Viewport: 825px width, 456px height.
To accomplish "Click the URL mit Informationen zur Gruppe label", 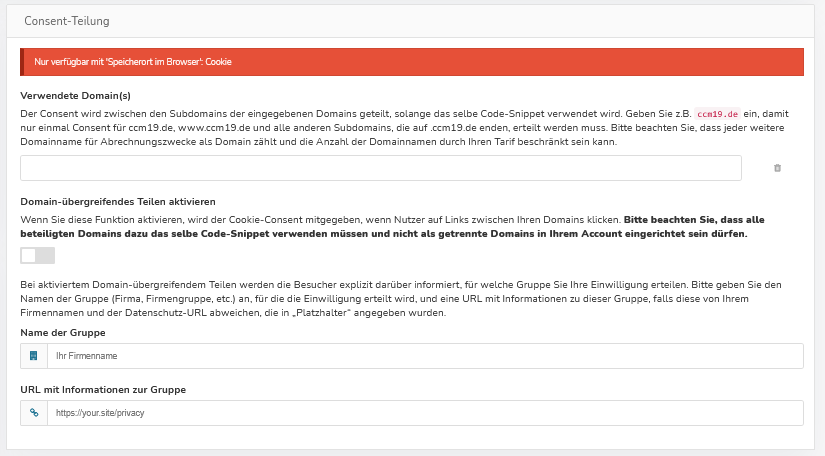I will point(103,389).
